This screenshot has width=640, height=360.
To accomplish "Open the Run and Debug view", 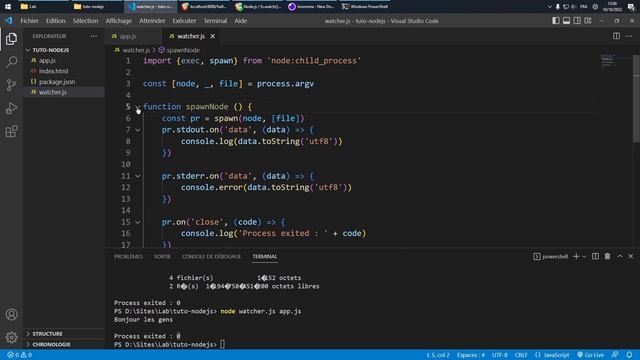I will [11, 108].
